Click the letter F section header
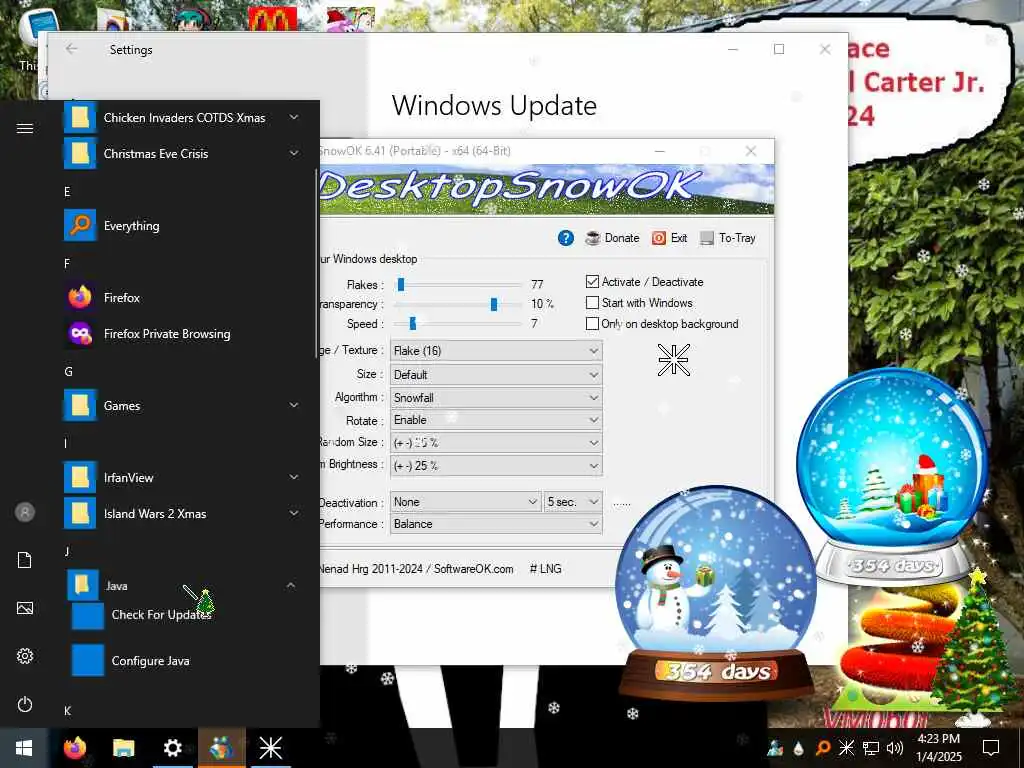Viewport: 1024px width, 768px height. tap(67, 263)
